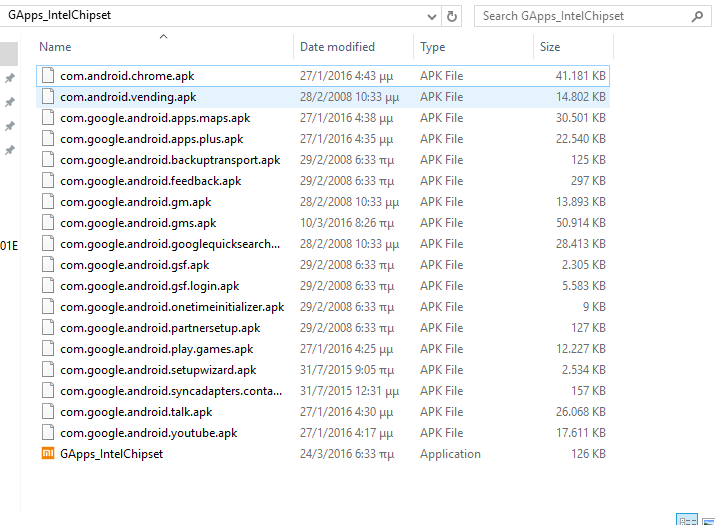
Task: Select com.google.android.talk.apk
Action: pyautogui.click(x=136, y=411)
